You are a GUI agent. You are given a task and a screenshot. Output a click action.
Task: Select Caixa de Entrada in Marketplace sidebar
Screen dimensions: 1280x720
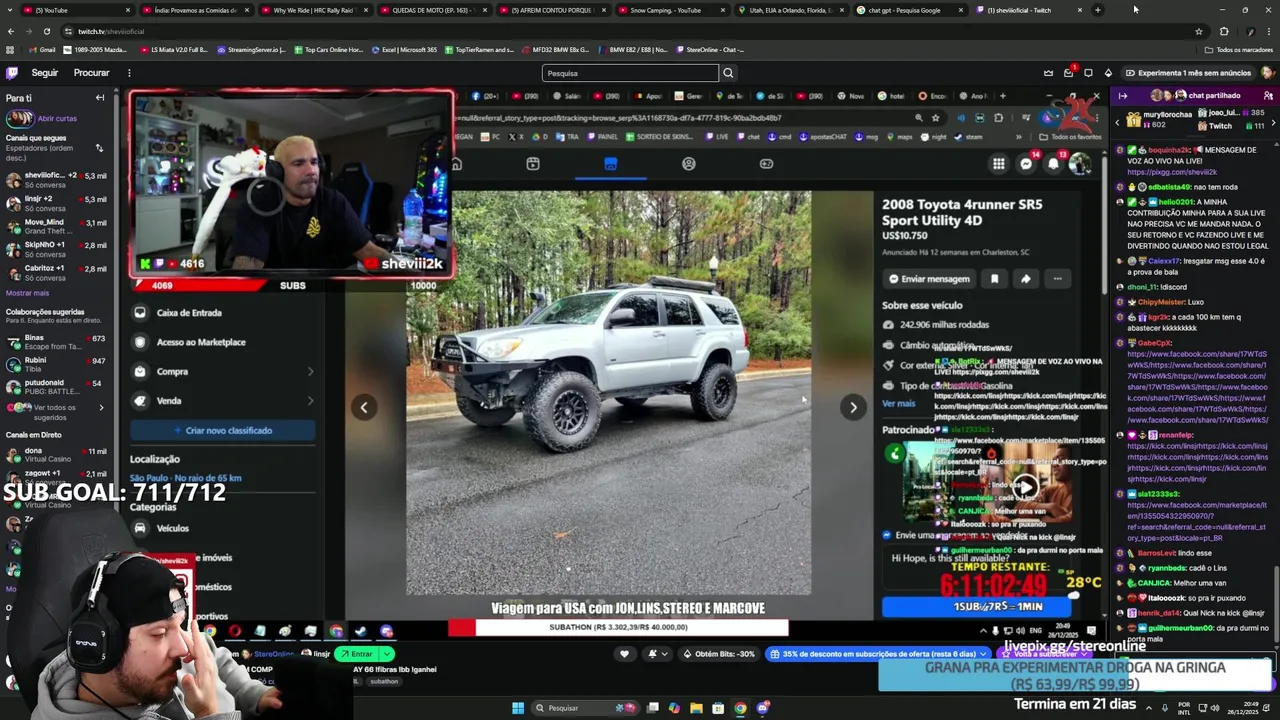[222, 313]
